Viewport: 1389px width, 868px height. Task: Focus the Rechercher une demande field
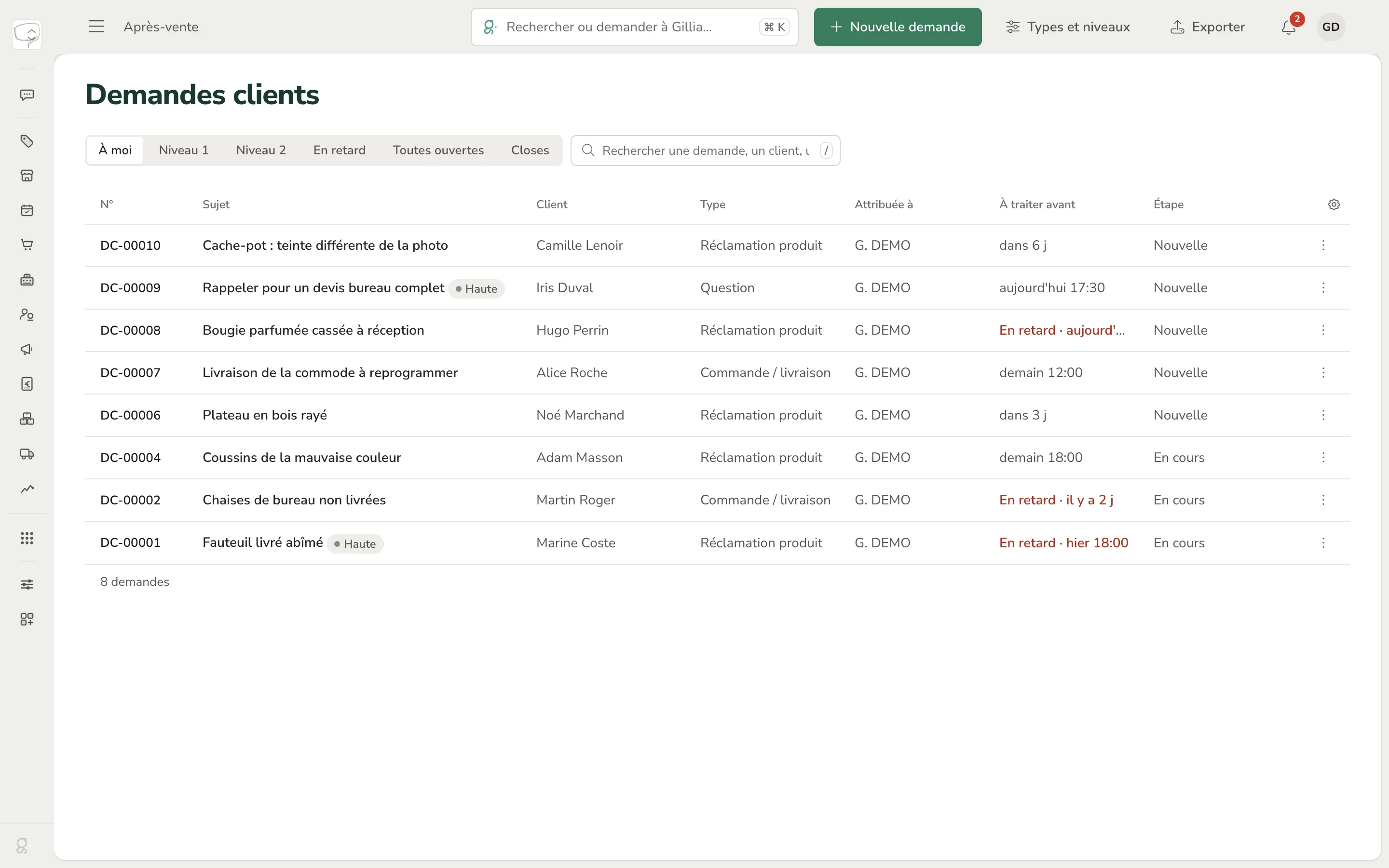click(705, 150)
